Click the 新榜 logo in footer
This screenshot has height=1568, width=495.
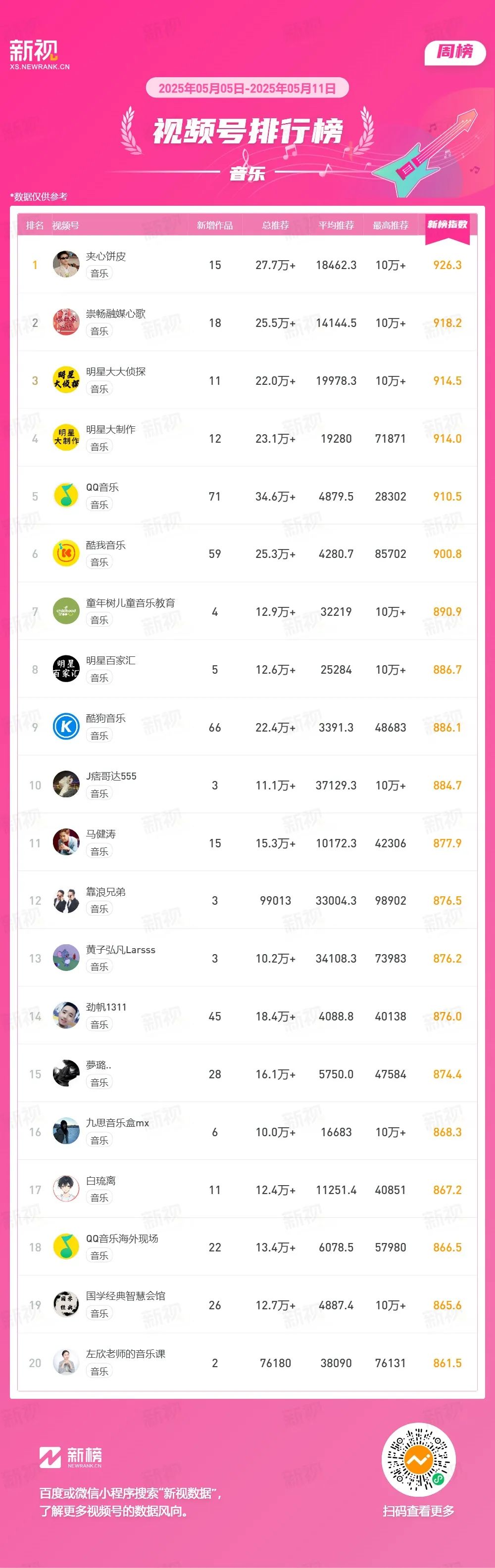click(x=71, y=1457)
